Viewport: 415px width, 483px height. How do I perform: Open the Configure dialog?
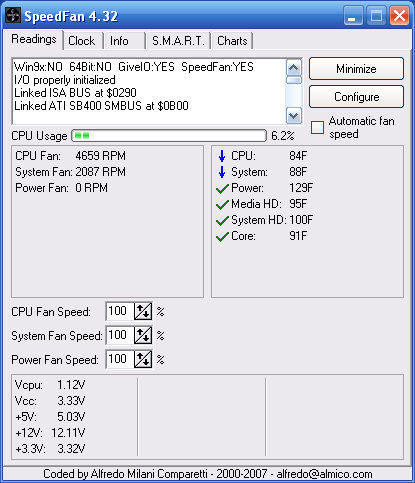click(356, 97)
